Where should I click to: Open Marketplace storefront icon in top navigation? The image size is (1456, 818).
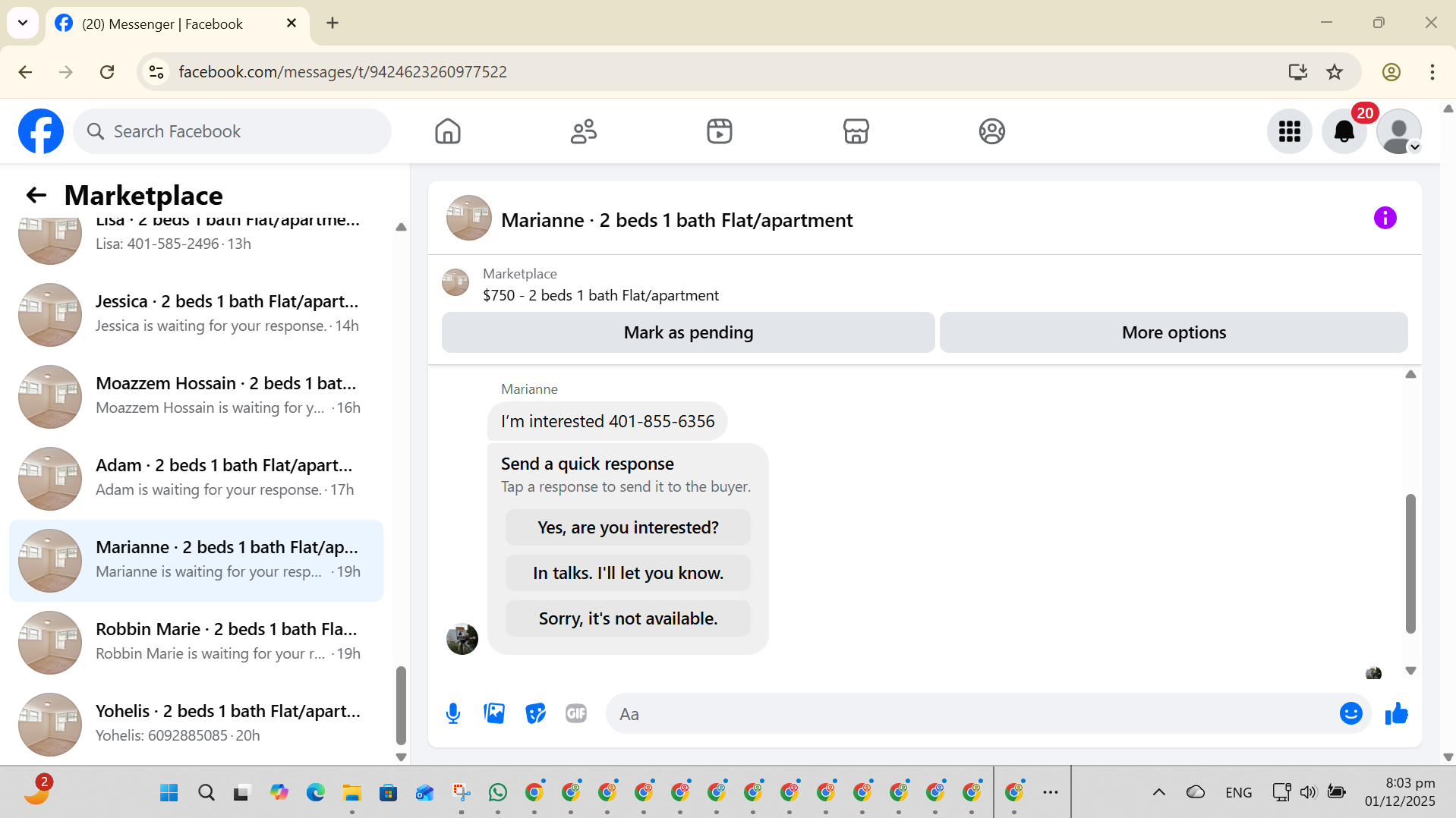click(856, 131)
